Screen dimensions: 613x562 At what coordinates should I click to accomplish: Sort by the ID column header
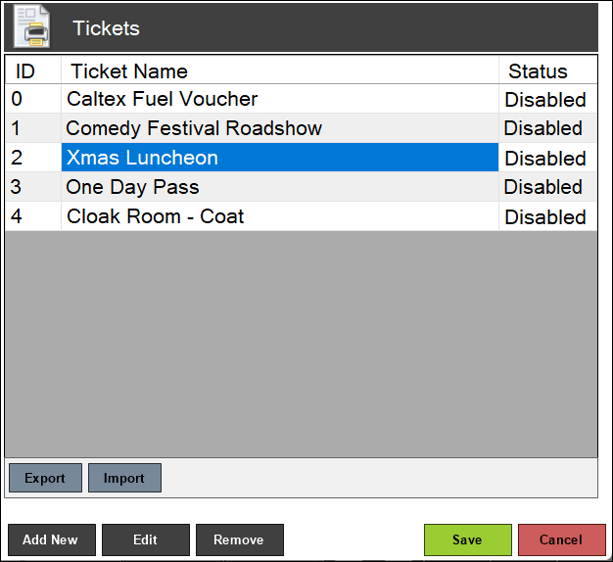33,71
